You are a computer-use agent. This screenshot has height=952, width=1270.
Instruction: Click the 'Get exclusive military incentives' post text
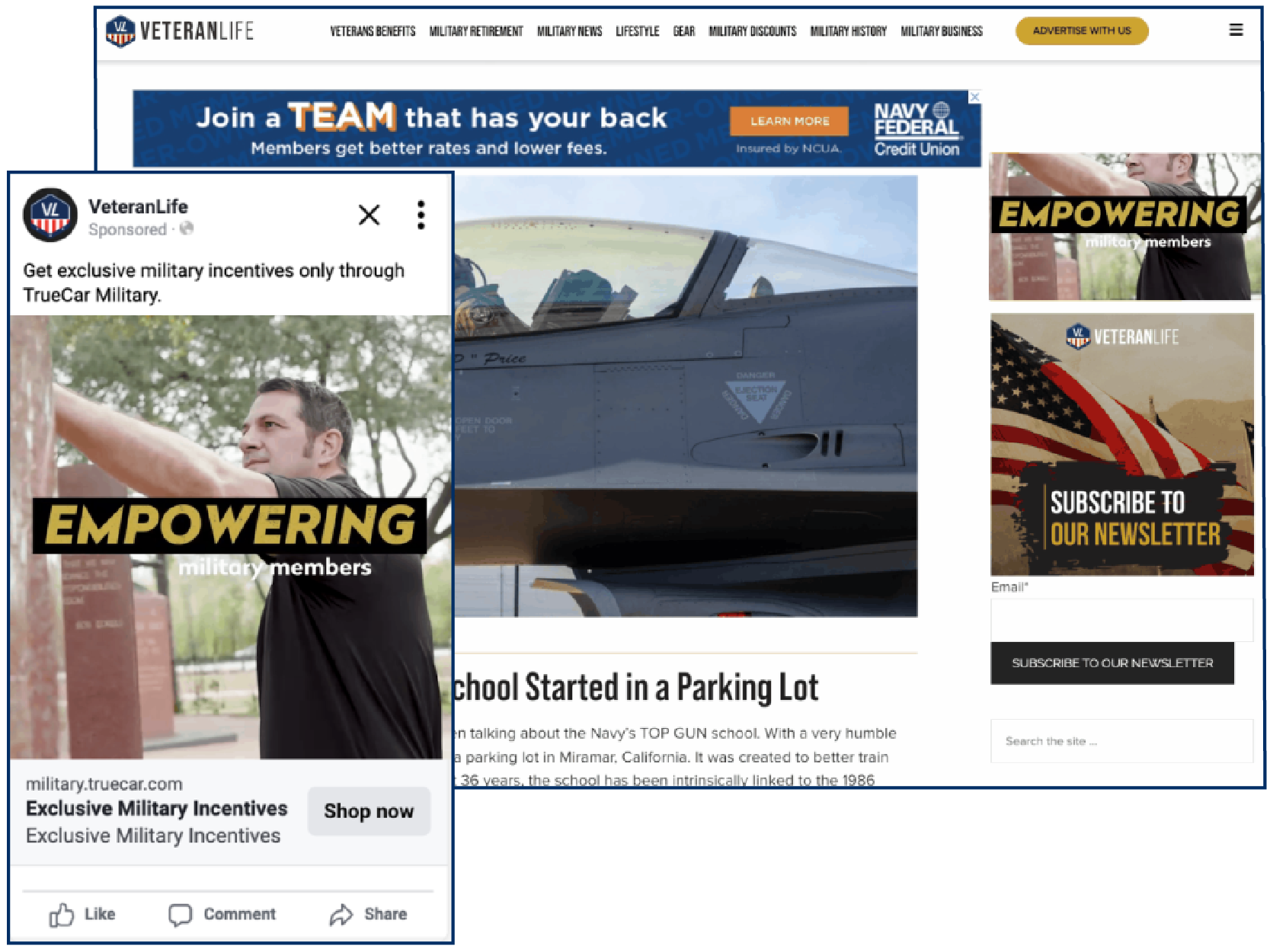pyautogui.click(x=213, y=282)
